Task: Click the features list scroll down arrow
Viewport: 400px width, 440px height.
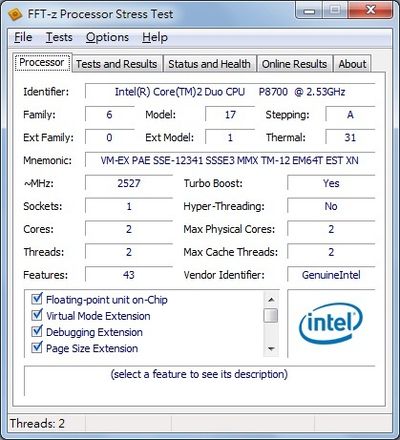Action: pyautogui.click(x=271, y=349)
